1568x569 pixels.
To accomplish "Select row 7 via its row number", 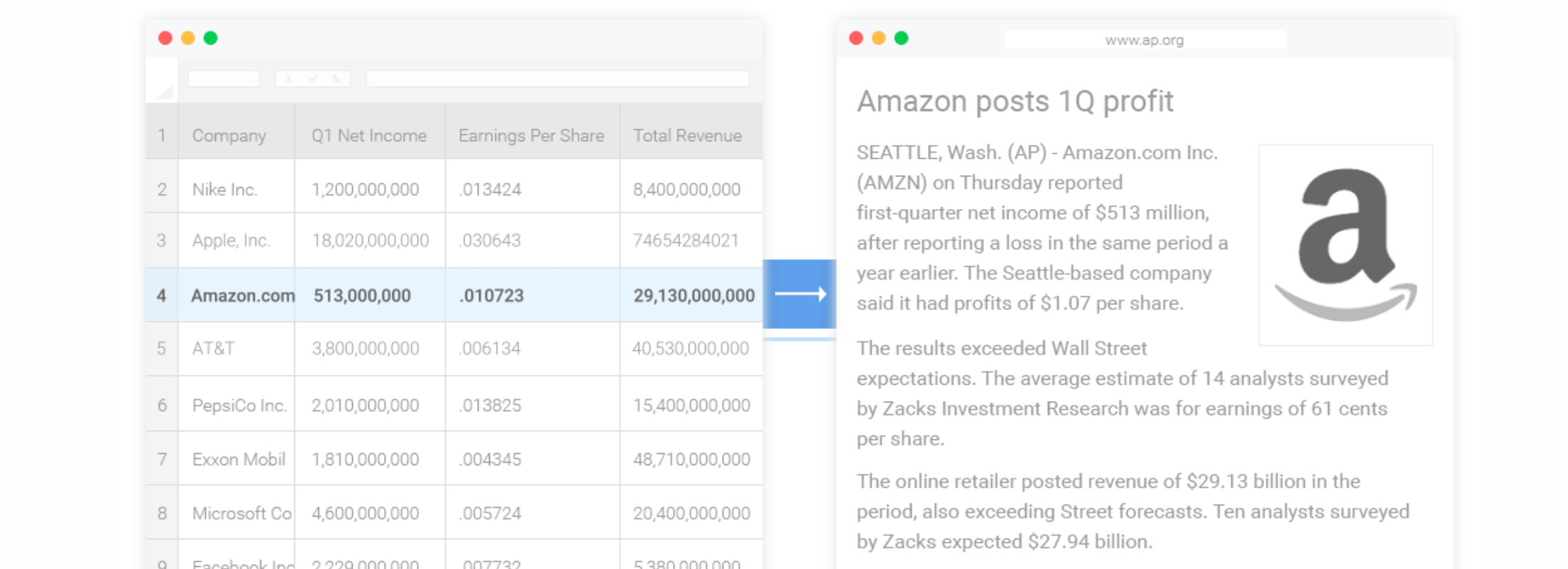I will pos(162,458).
